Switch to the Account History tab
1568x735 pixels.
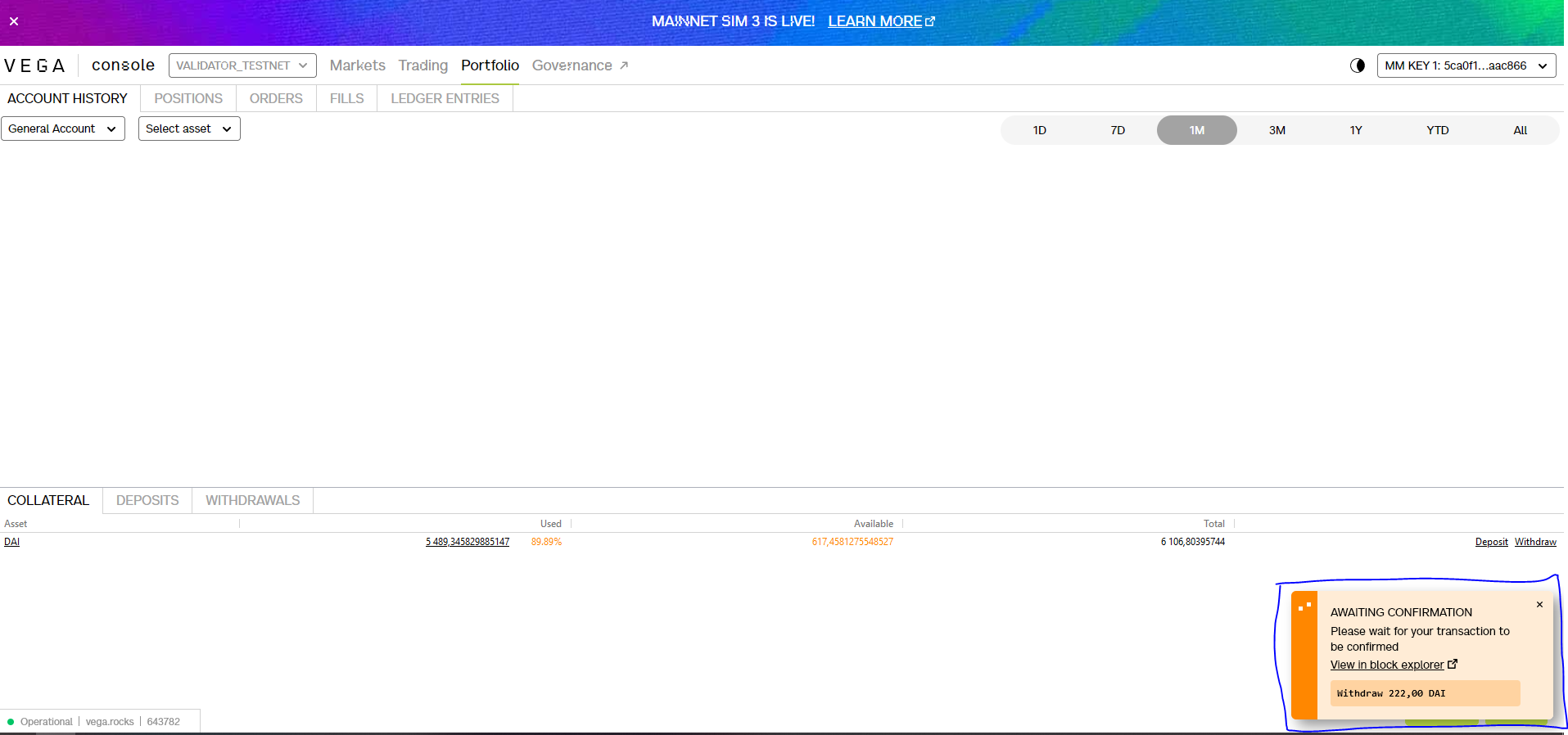(x=68, y=98)
